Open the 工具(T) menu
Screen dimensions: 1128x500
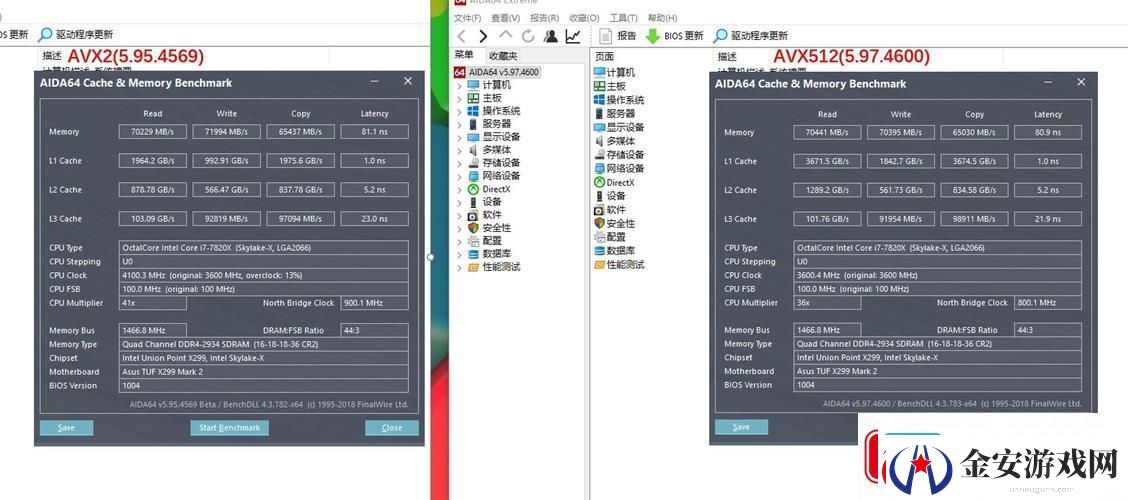tap(623, 18)
